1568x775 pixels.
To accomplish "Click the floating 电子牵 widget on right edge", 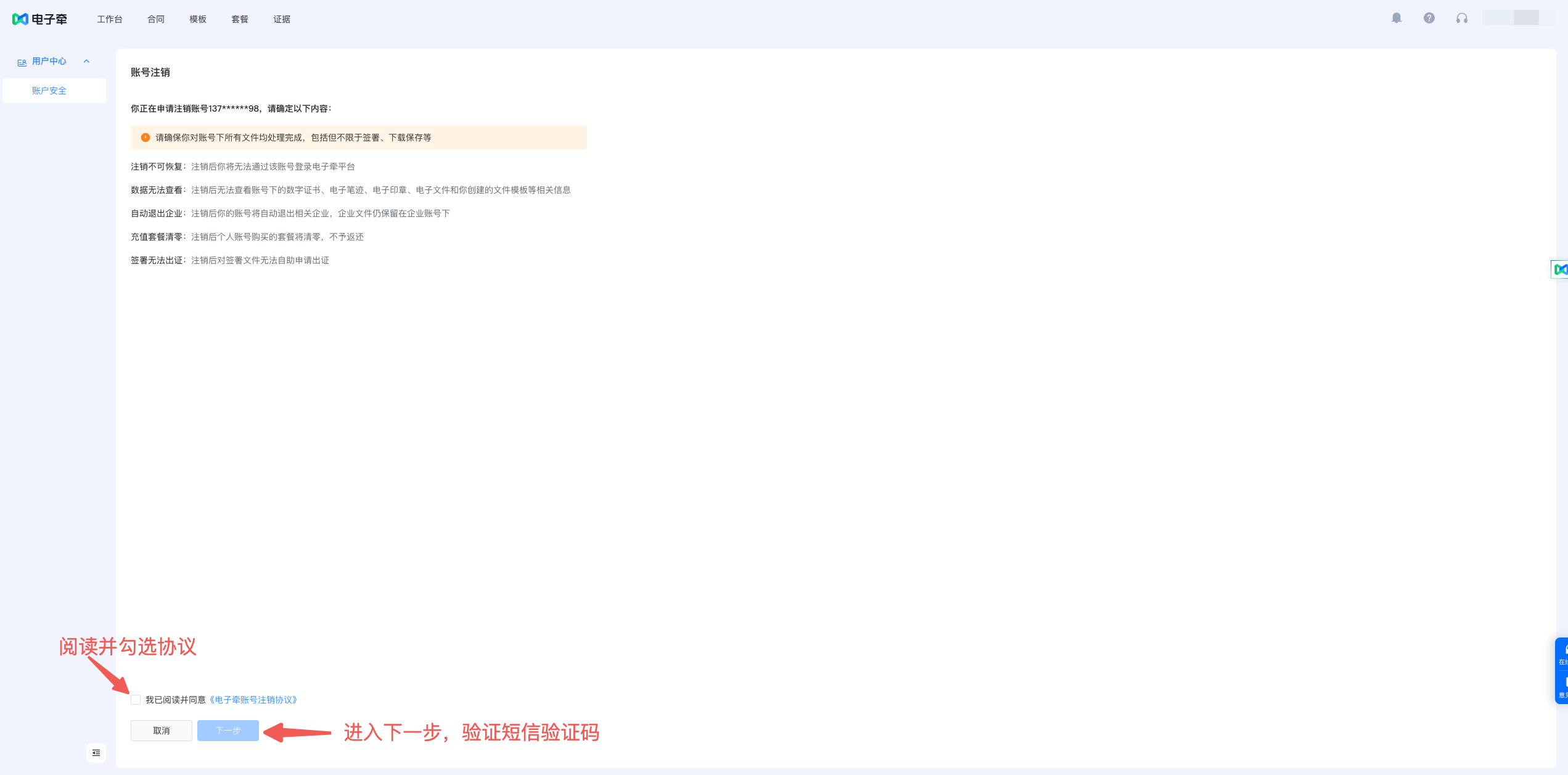I will [1560, 269].
